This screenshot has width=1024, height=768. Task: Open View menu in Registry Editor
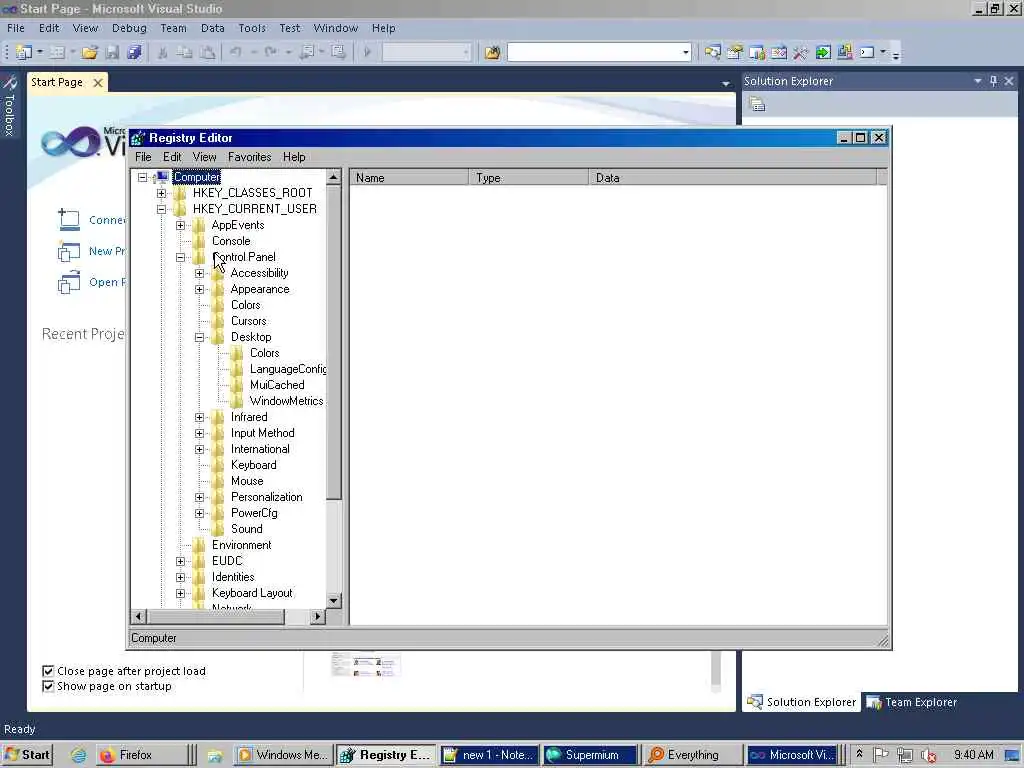pos(204,157)
